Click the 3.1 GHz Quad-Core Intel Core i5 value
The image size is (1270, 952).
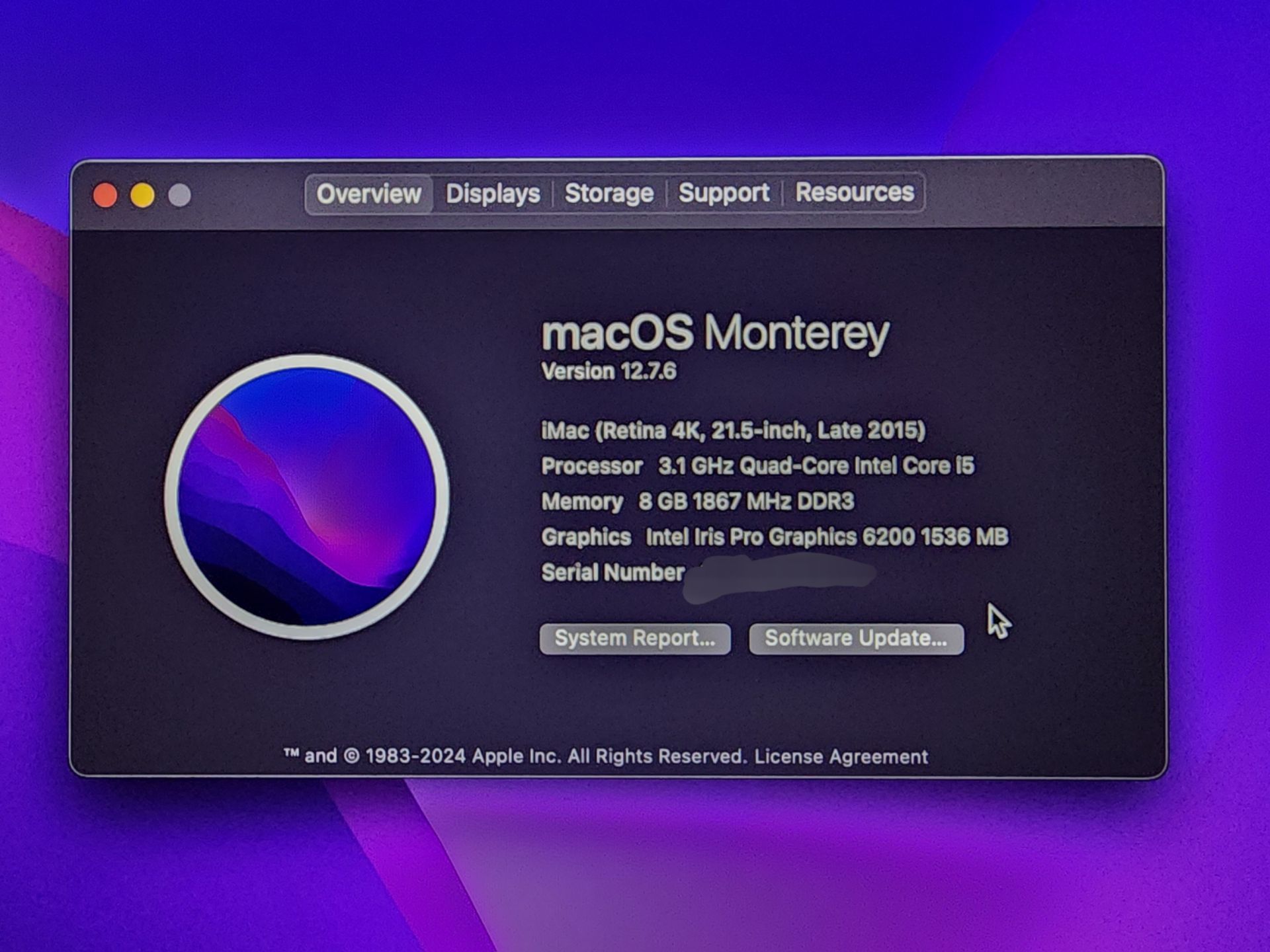click(816, 466)
